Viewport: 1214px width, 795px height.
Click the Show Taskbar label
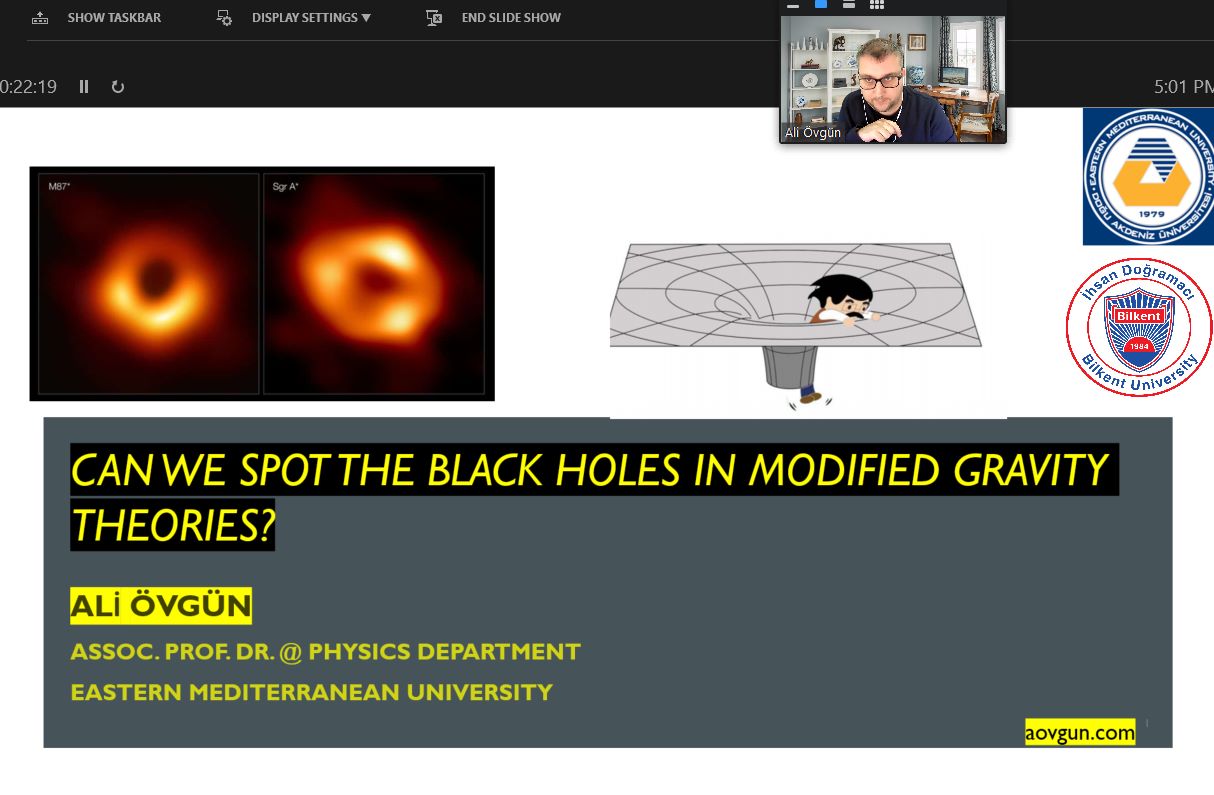114,18
